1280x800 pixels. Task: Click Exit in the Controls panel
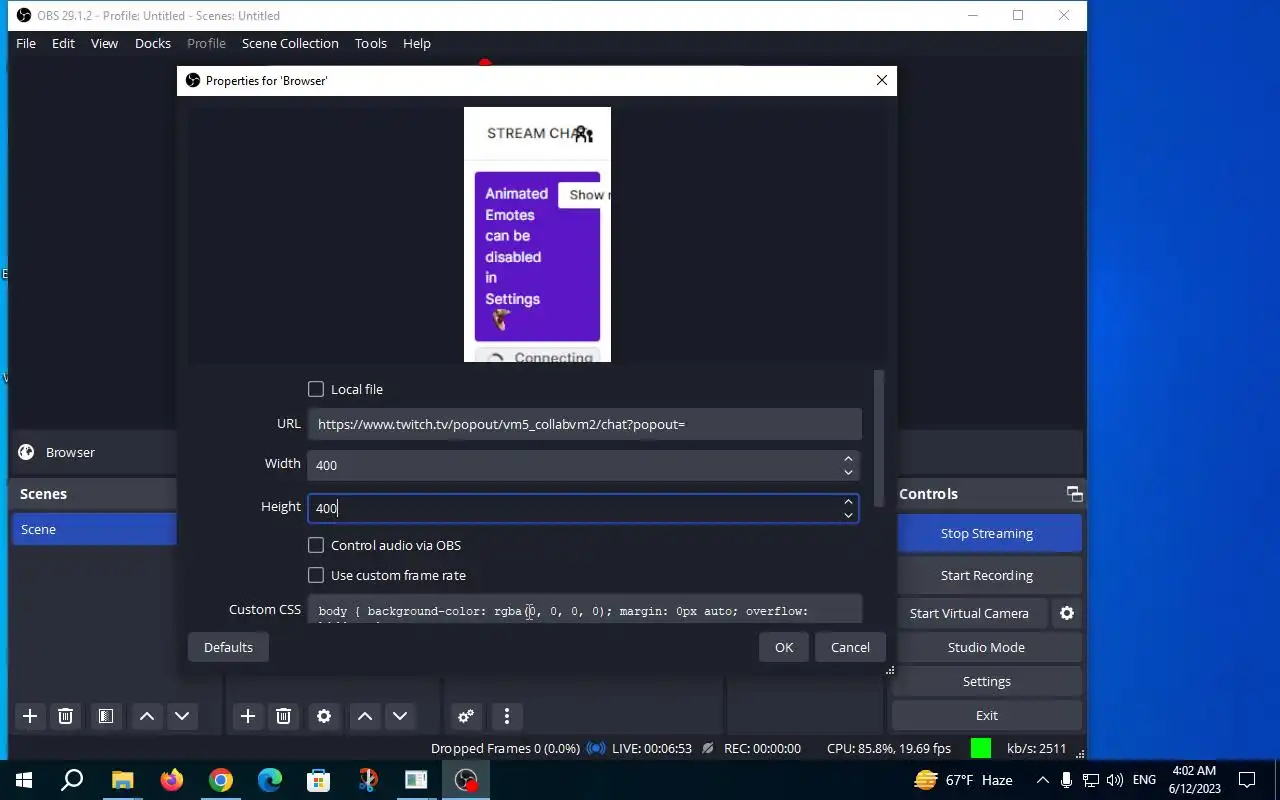pyautogui.click(x=987, y=716)
